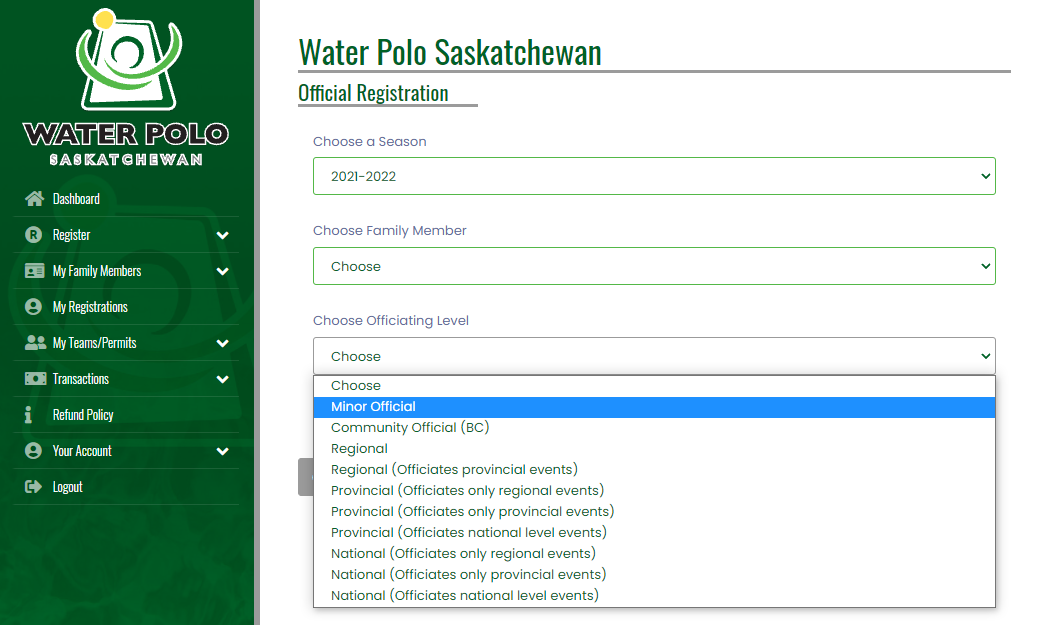Click the Register circled R icon
The height and width of the screenshot is (625, 1047).
point(35,235)
